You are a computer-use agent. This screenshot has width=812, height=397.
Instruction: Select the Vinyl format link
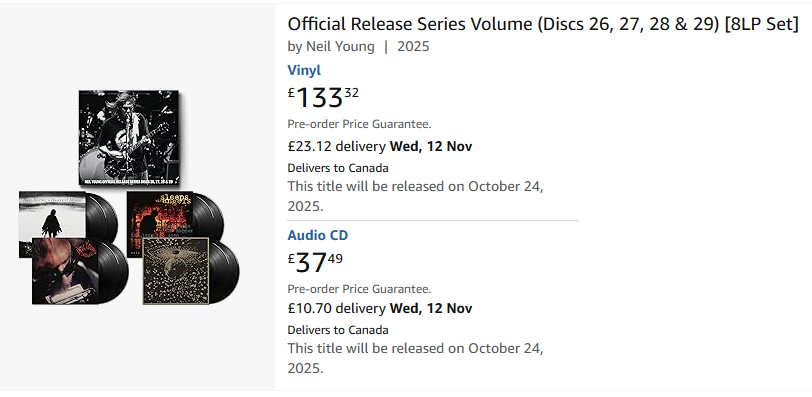(304, 70)
